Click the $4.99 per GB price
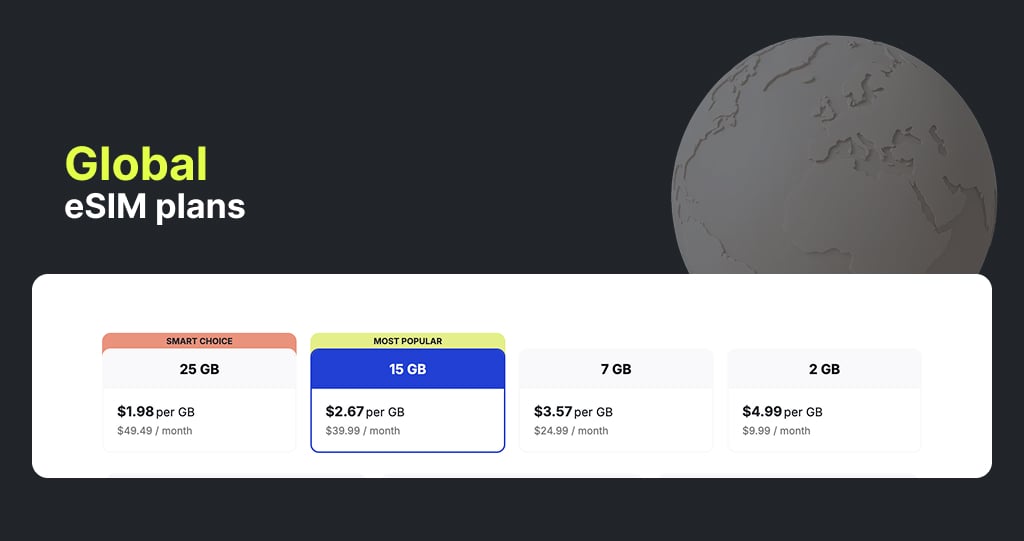This screenshot has height=541, width=1024. 780,411
